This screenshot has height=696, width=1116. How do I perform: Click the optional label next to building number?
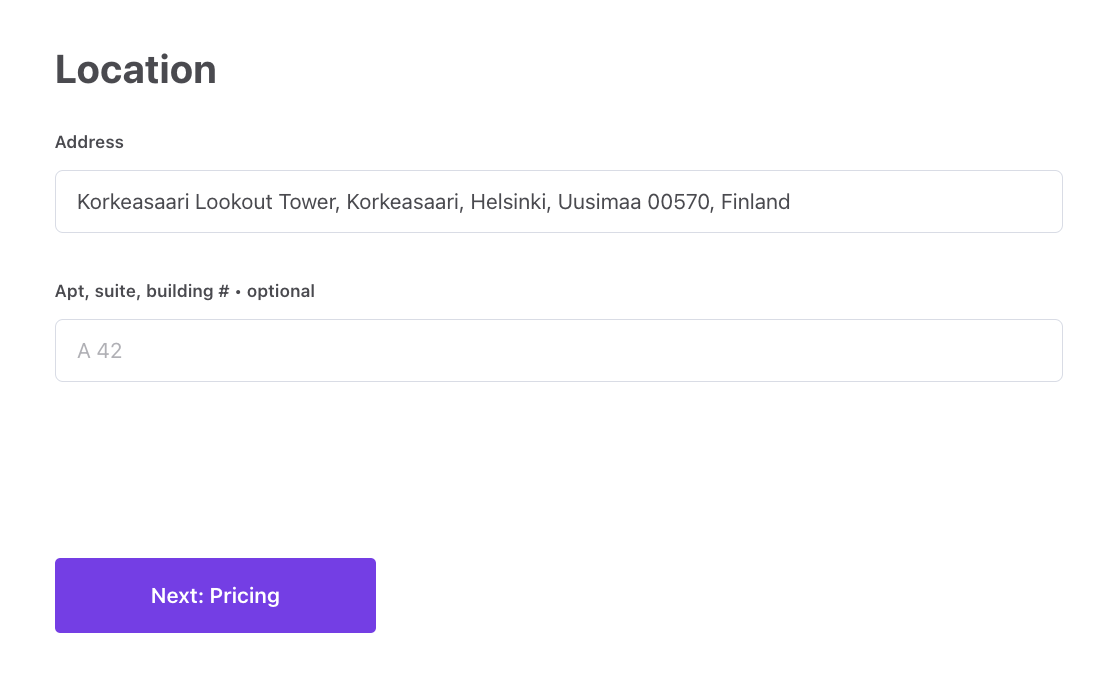click(x=281, y=291)
